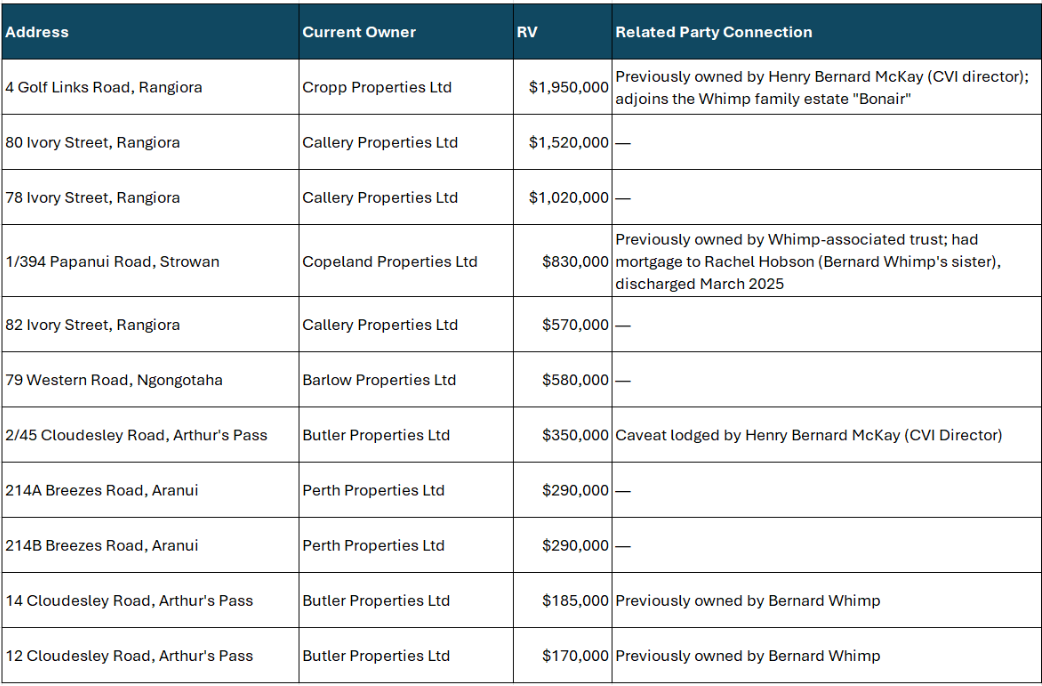
Task: Select the Rachel Hobson mortgage note cell
Action: (x=808, y=262)
